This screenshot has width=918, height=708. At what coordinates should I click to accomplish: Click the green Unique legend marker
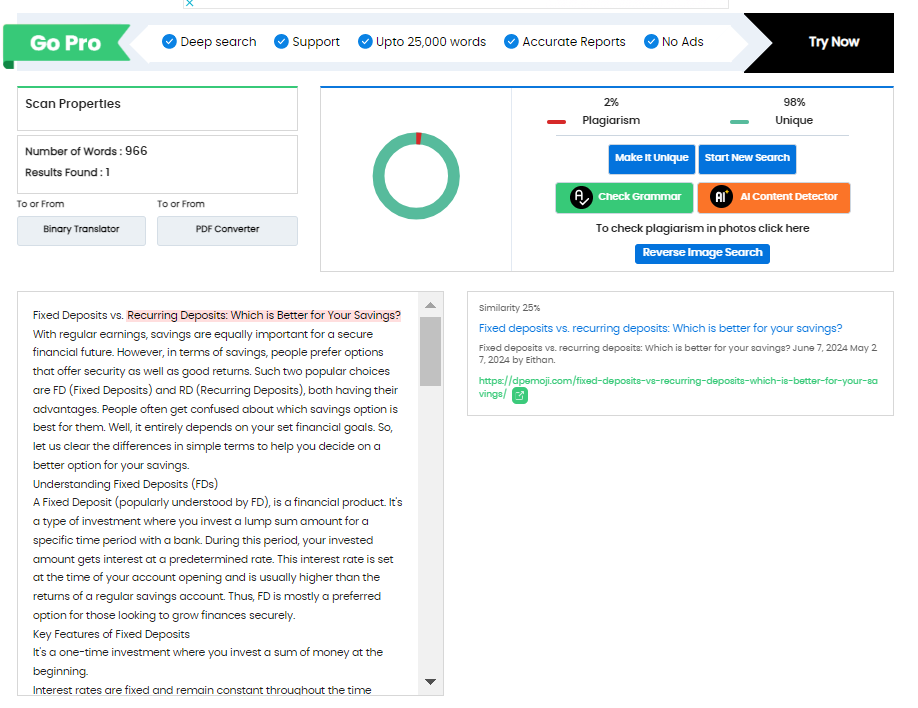pyautogui.click(x=739, y=122)
